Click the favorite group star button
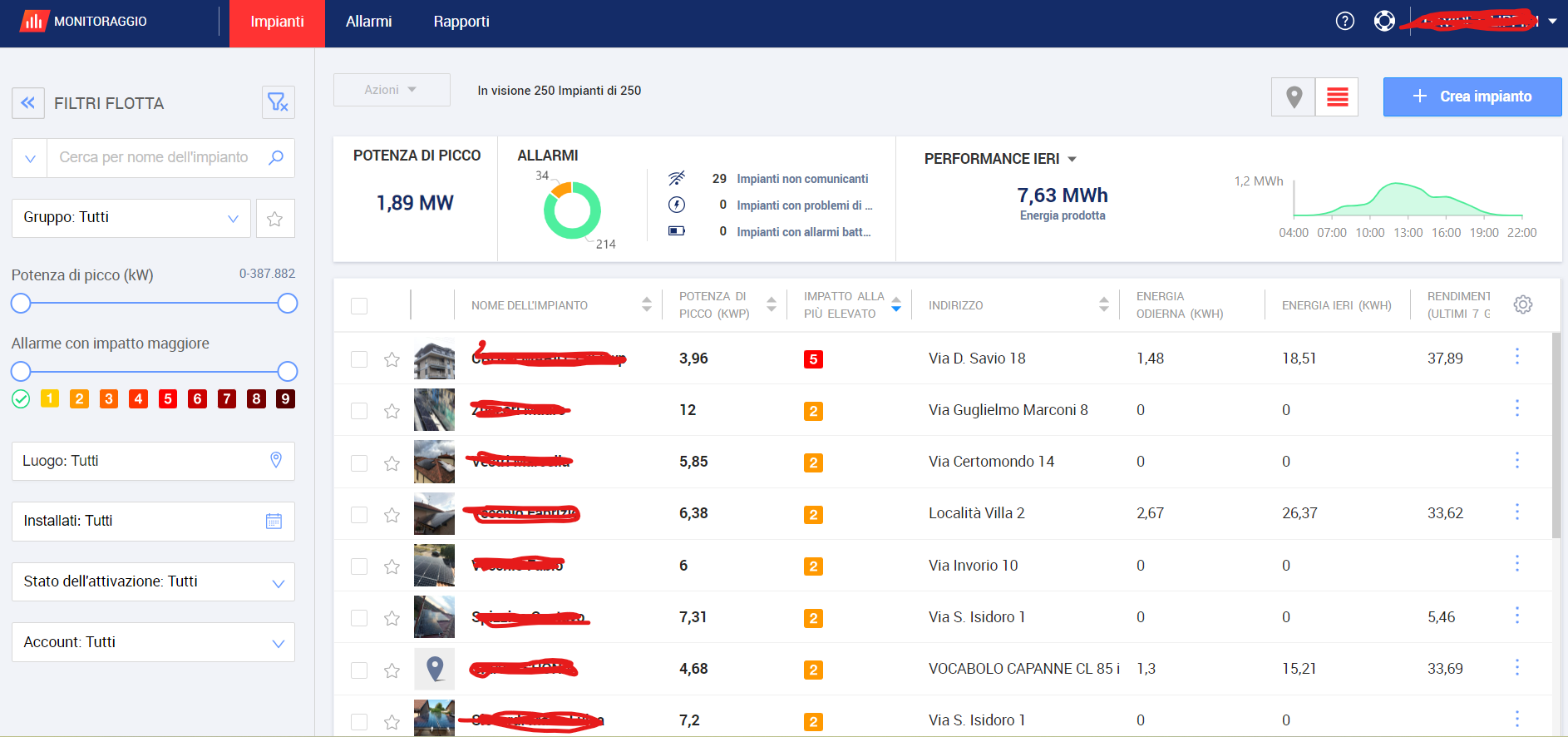The height and width of the screenshot is (737, 1568). click(274, 219)
